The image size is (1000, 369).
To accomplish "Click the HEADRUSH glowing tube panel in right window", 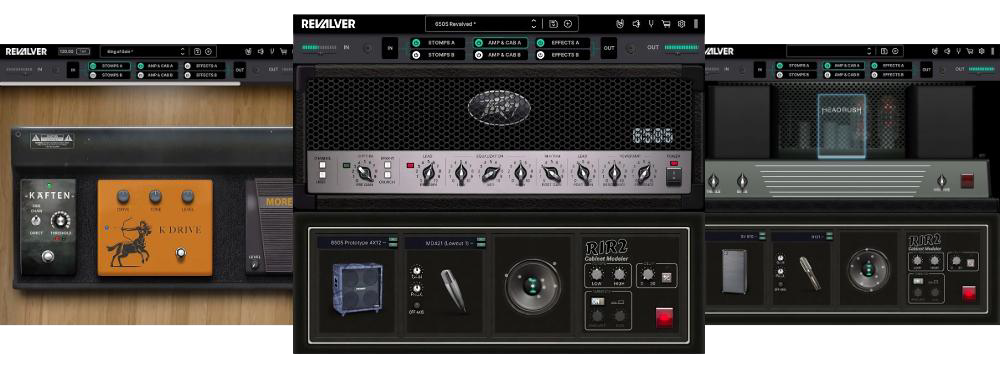I will pyautogui.click(x=842, y=126).
